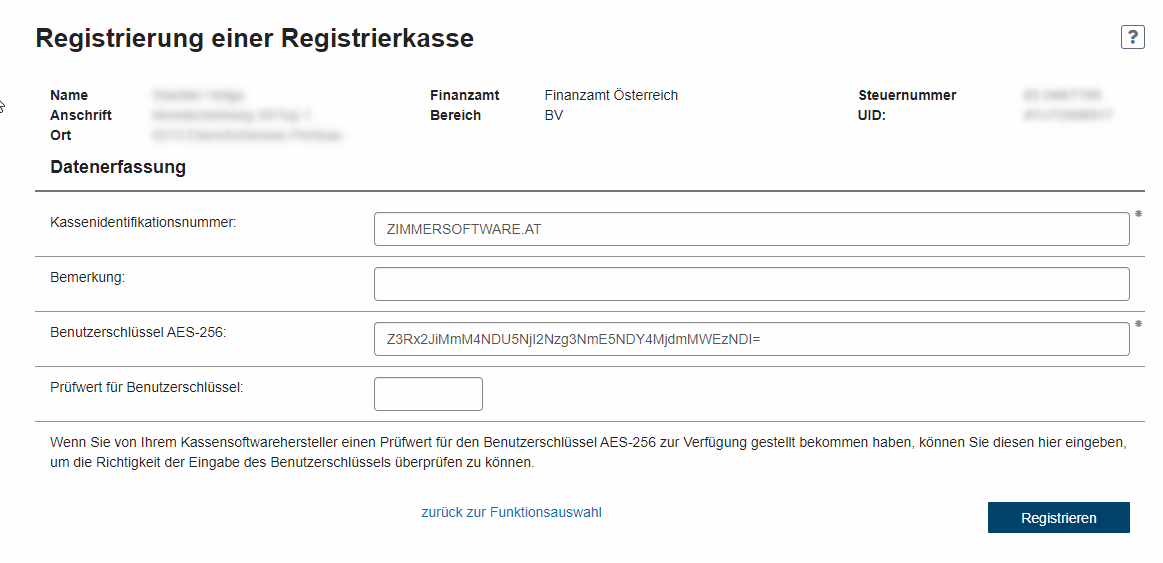Follow the zurück zur Funktionsauswahl link
This screenshot has width=1163, height=563.
(511, 512)
